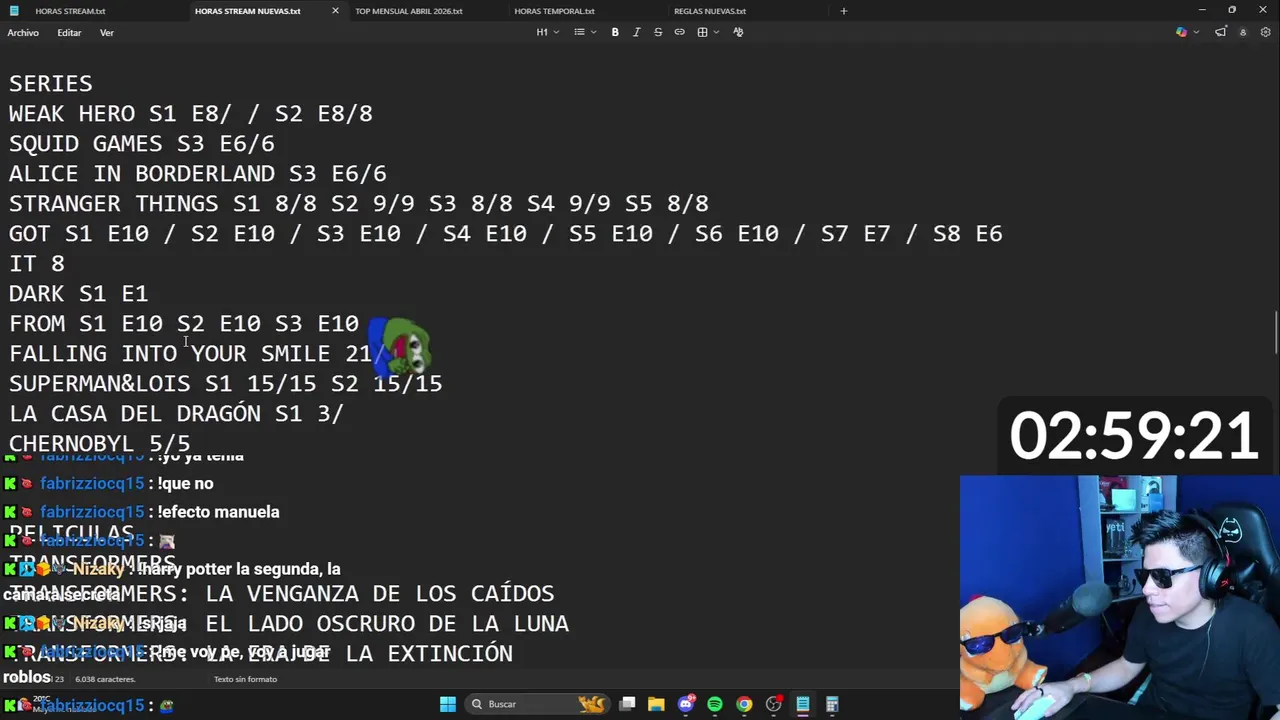
Task: Switch to TOP MENSUAL ABRIL 2026.txt tab
Action: [409, 11]
